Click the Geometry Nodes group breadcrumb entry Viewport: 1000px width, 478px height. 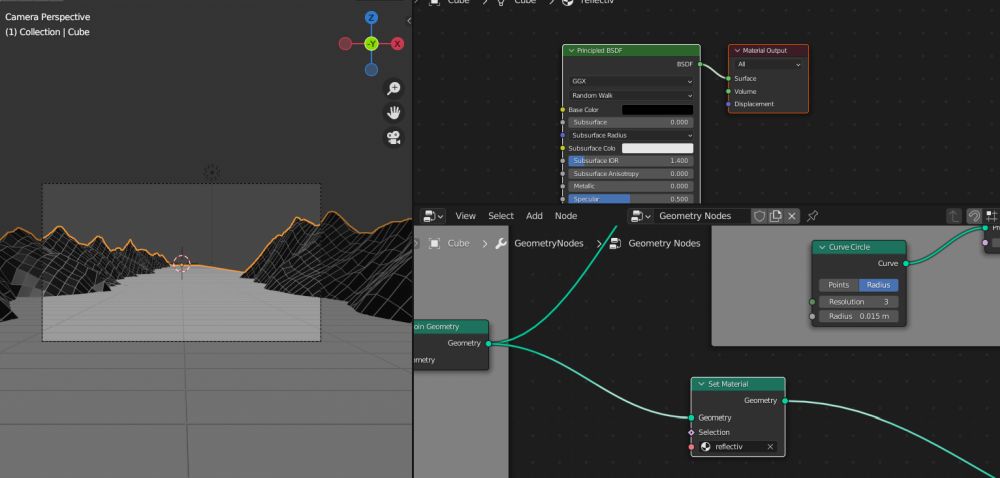point(664,243)
